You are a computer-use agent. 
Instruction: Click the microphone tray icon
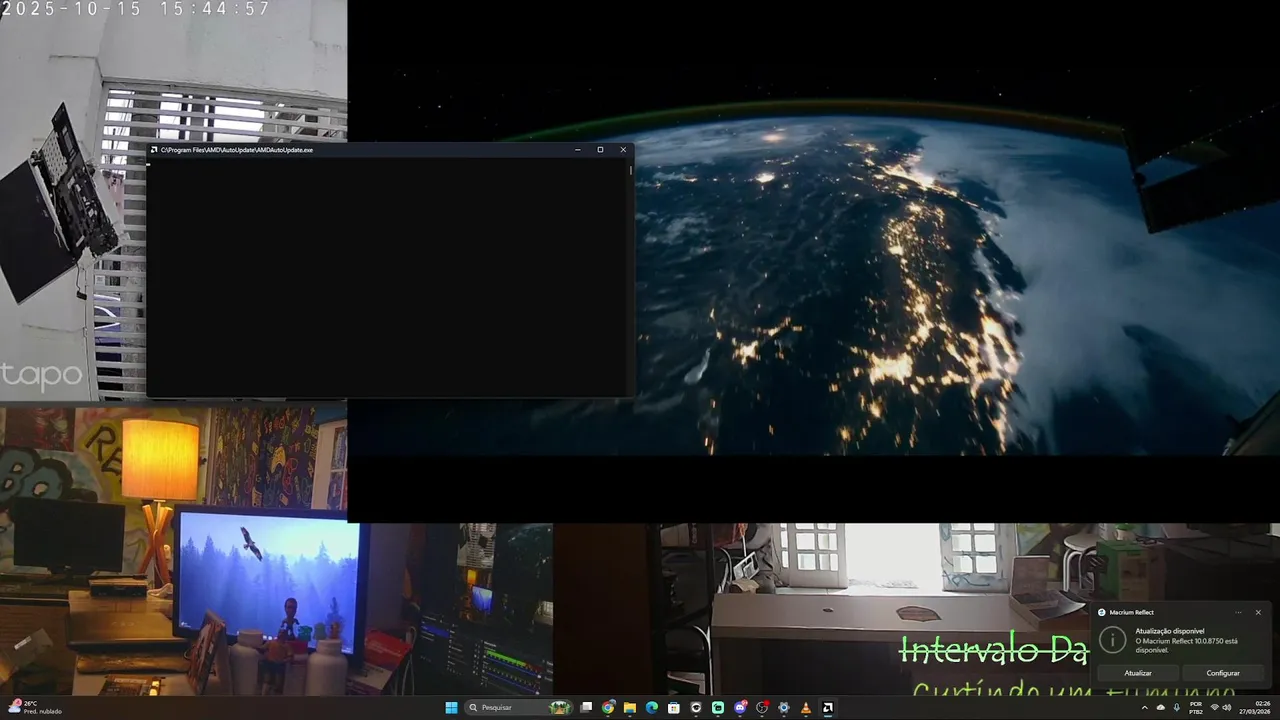[1177, 708]
